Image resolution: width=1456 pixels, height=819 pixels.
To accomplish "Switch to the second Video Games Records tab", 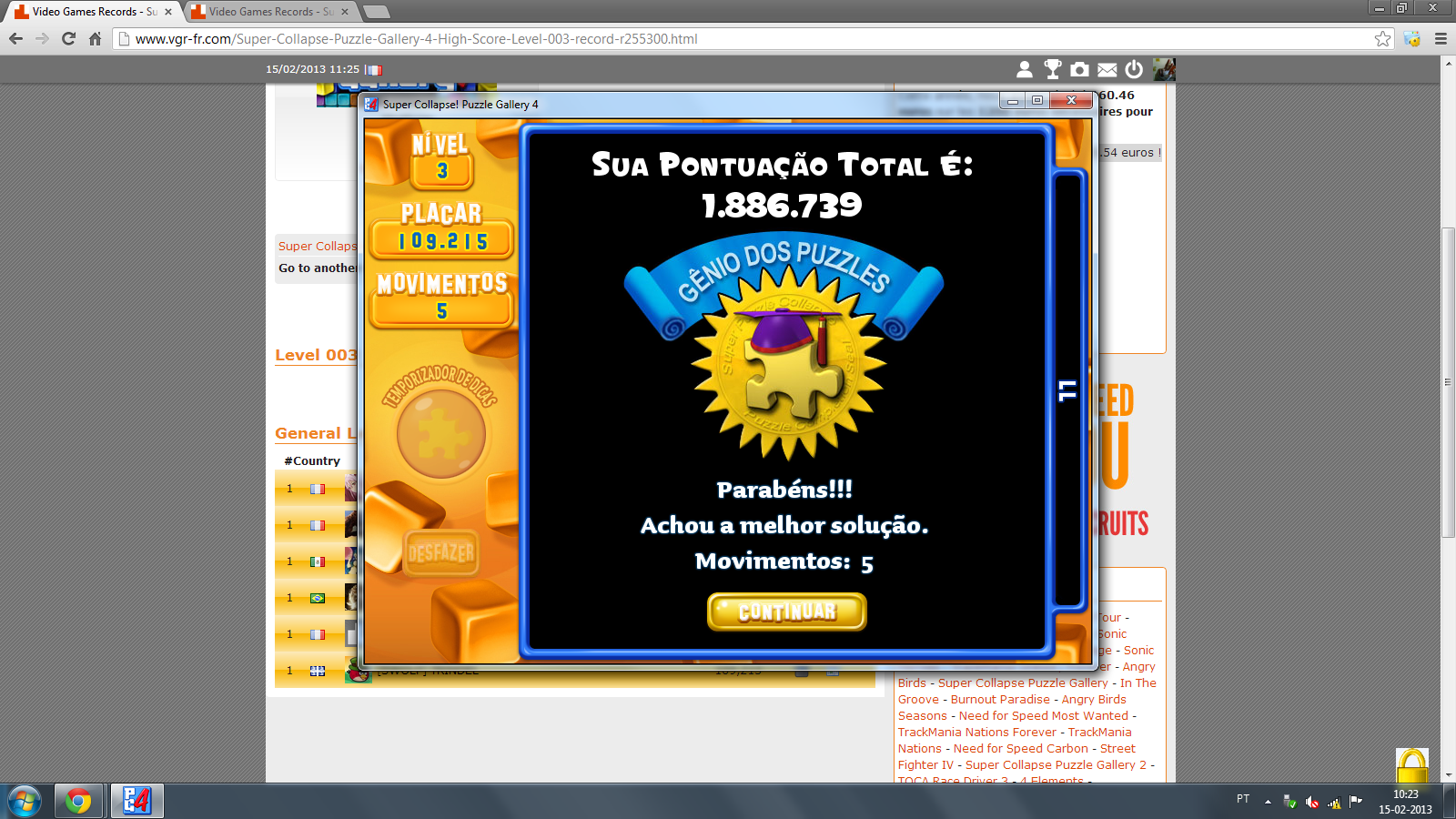I will 264,12.
